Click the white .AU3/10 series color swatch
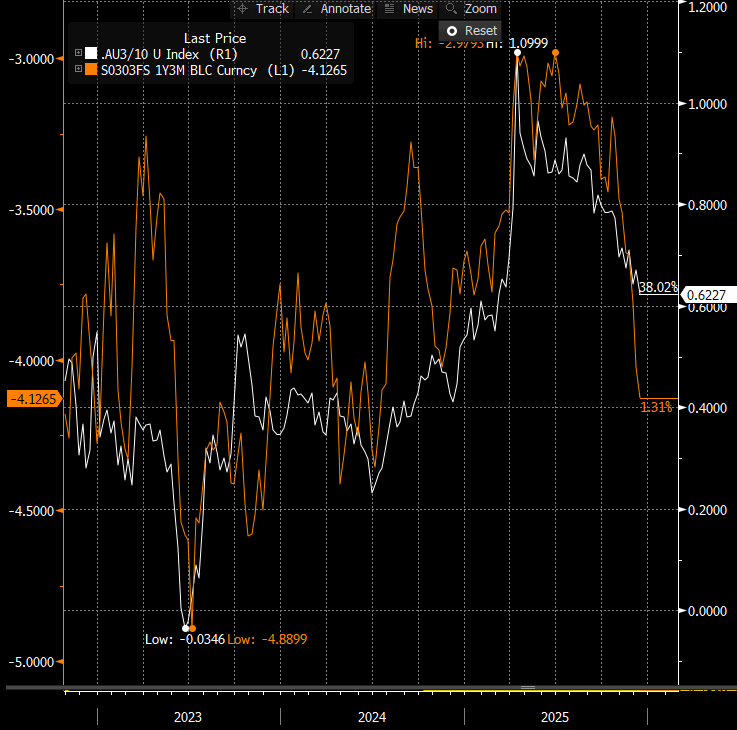 click(91, 54)
